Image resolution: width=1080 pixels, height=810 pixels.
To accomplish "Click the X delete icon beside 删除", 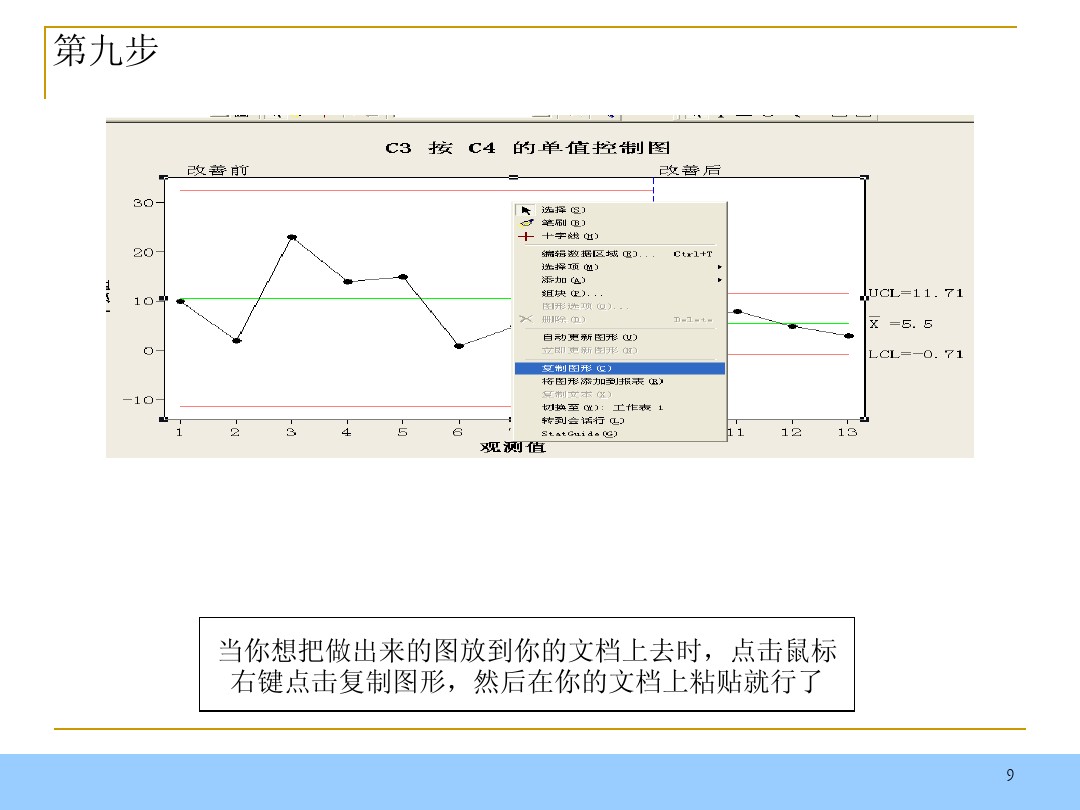I will 526,319.
